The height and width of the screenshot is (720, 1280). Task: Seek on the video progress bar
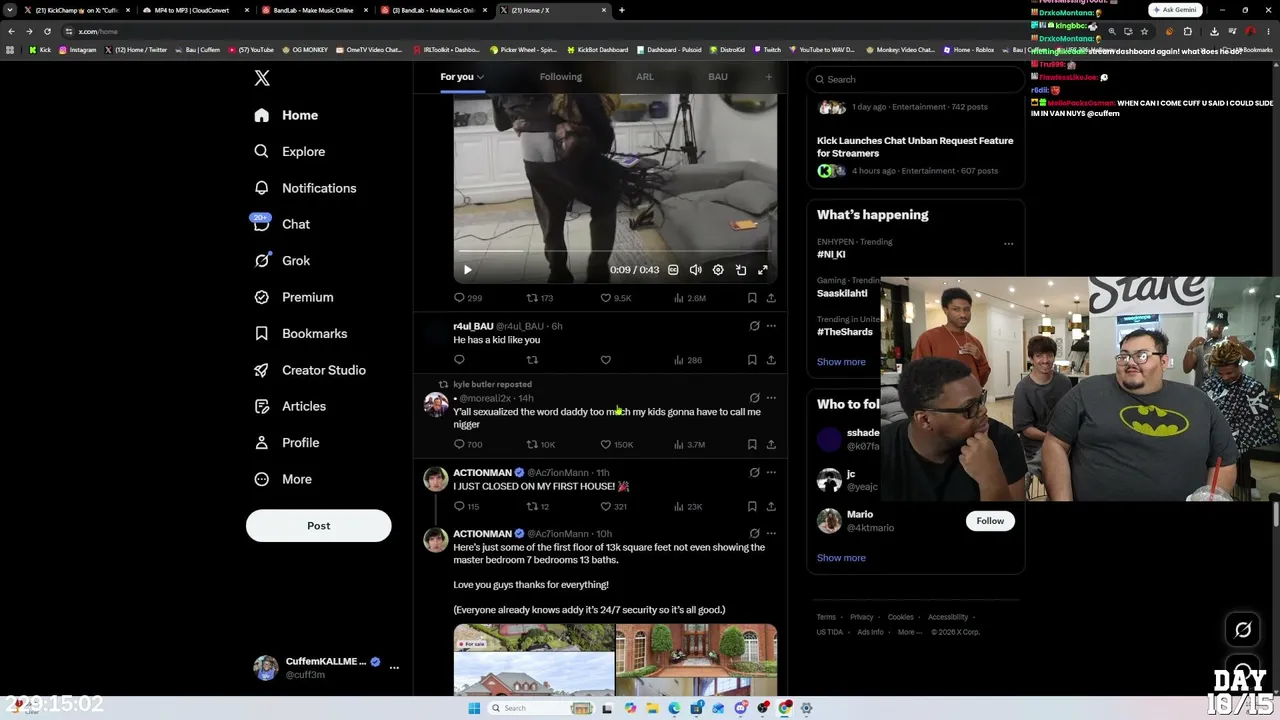615,252
